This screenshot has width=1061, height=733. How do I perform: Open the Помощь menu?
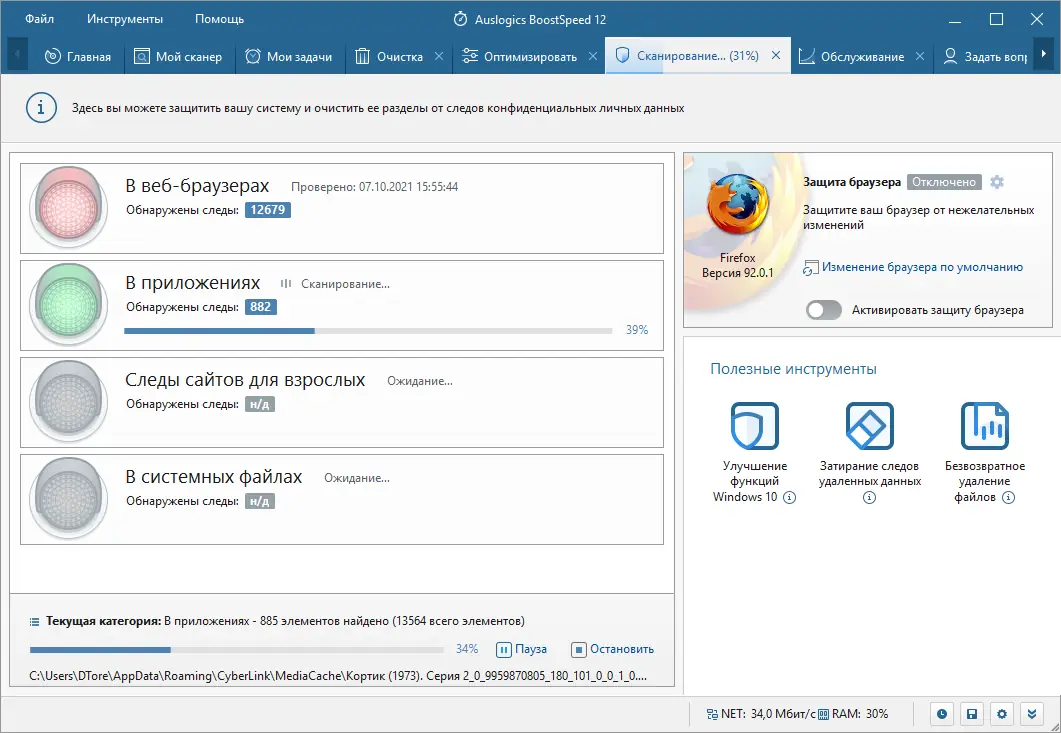click(219, 19)
